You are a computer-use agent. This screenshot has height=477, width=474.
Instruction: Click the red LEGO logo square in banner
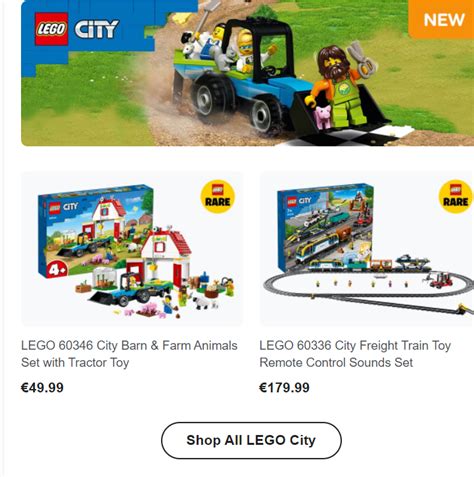point(51,29)
